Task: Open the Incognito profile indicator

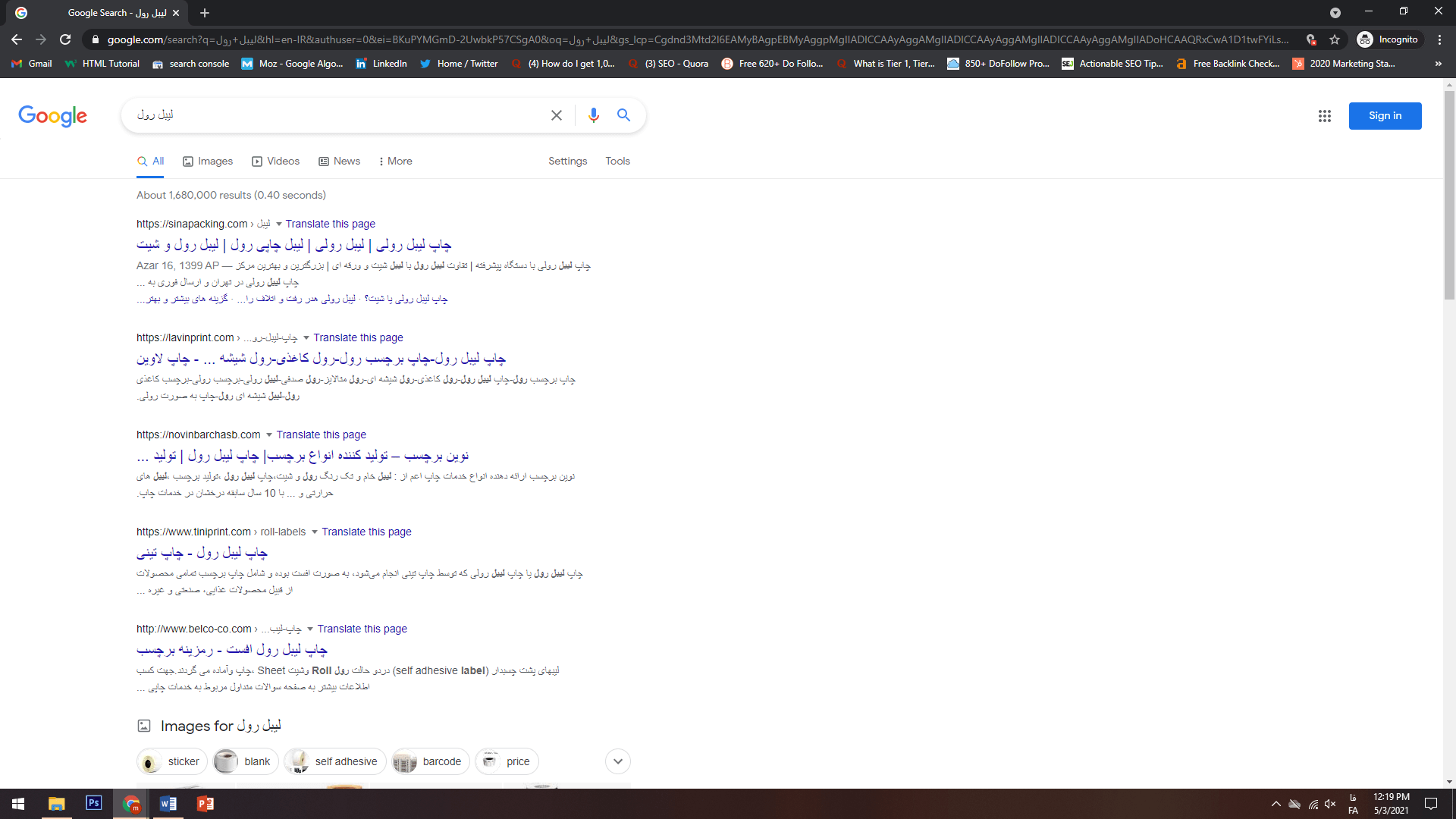Action: 1388,39
